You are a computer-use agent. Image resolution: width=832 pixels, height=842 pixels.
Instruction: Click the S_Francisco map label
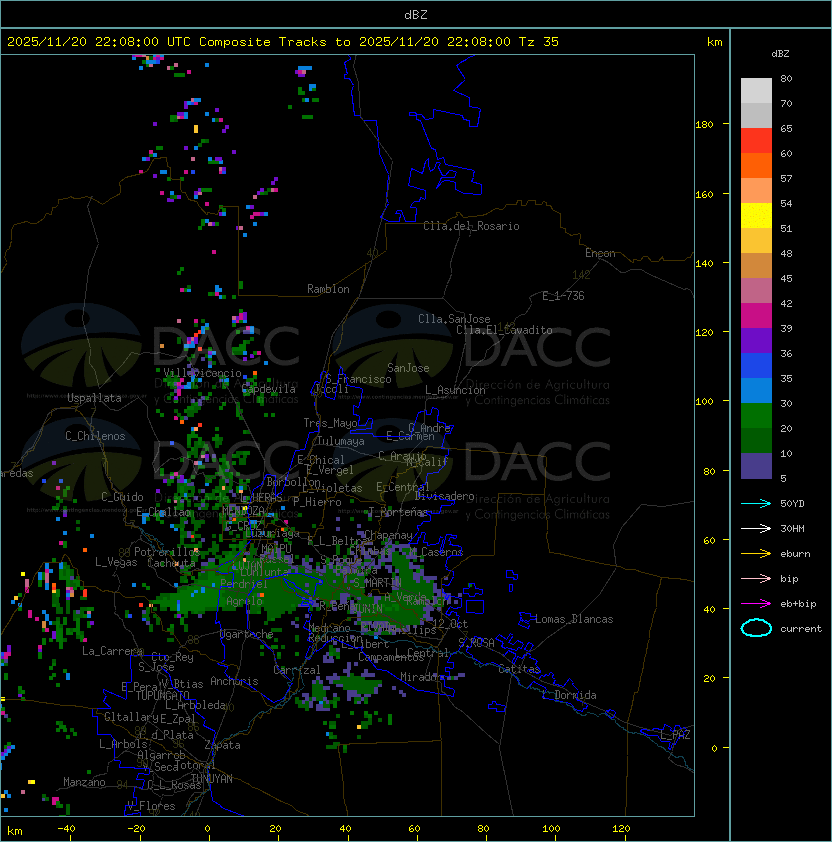point(358,379)
